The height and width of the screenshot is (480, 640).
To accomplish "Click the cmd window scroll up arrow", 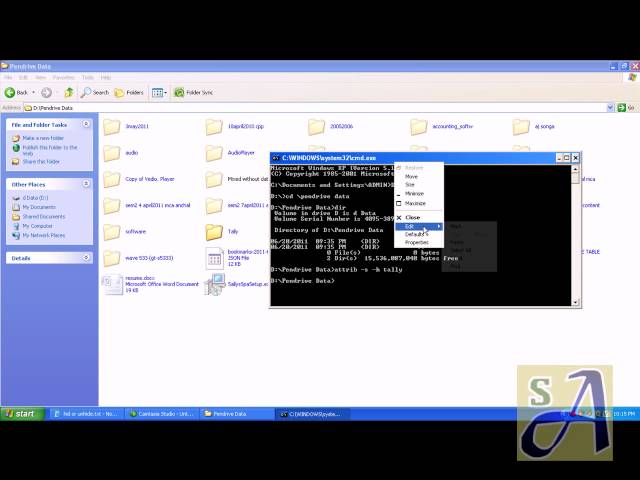I will pyautogui.click(x=576, y=169).
